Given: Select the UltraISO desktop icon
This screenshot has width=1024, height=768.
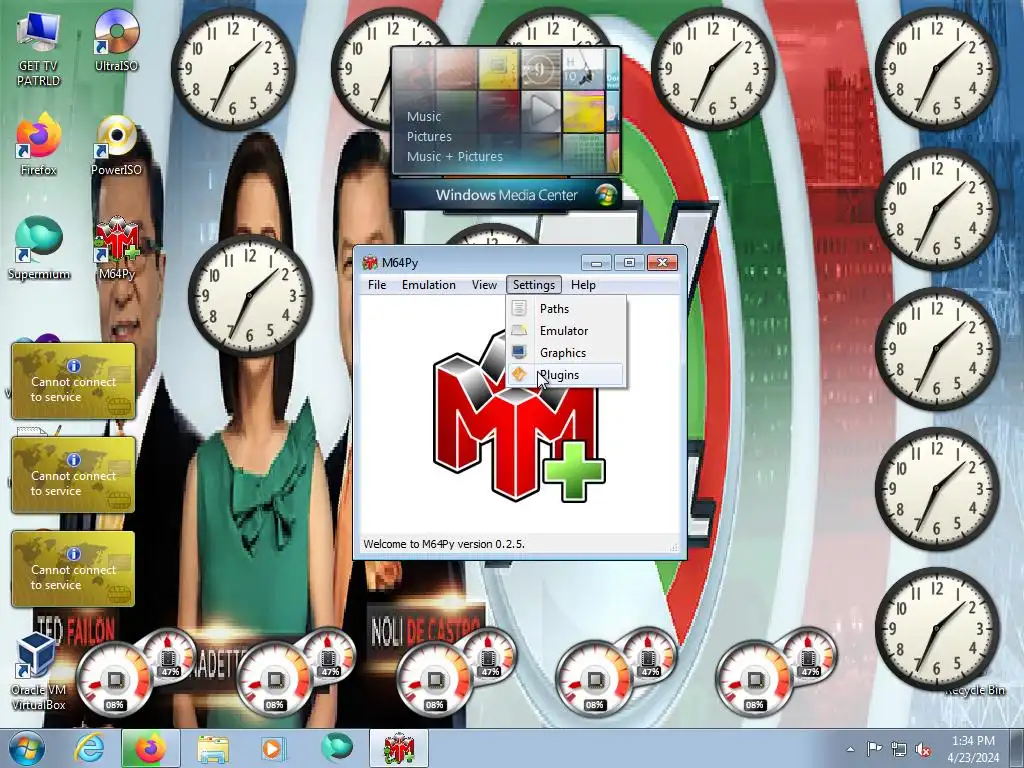Looking at the screenshot, I should [x=116, y=40].
